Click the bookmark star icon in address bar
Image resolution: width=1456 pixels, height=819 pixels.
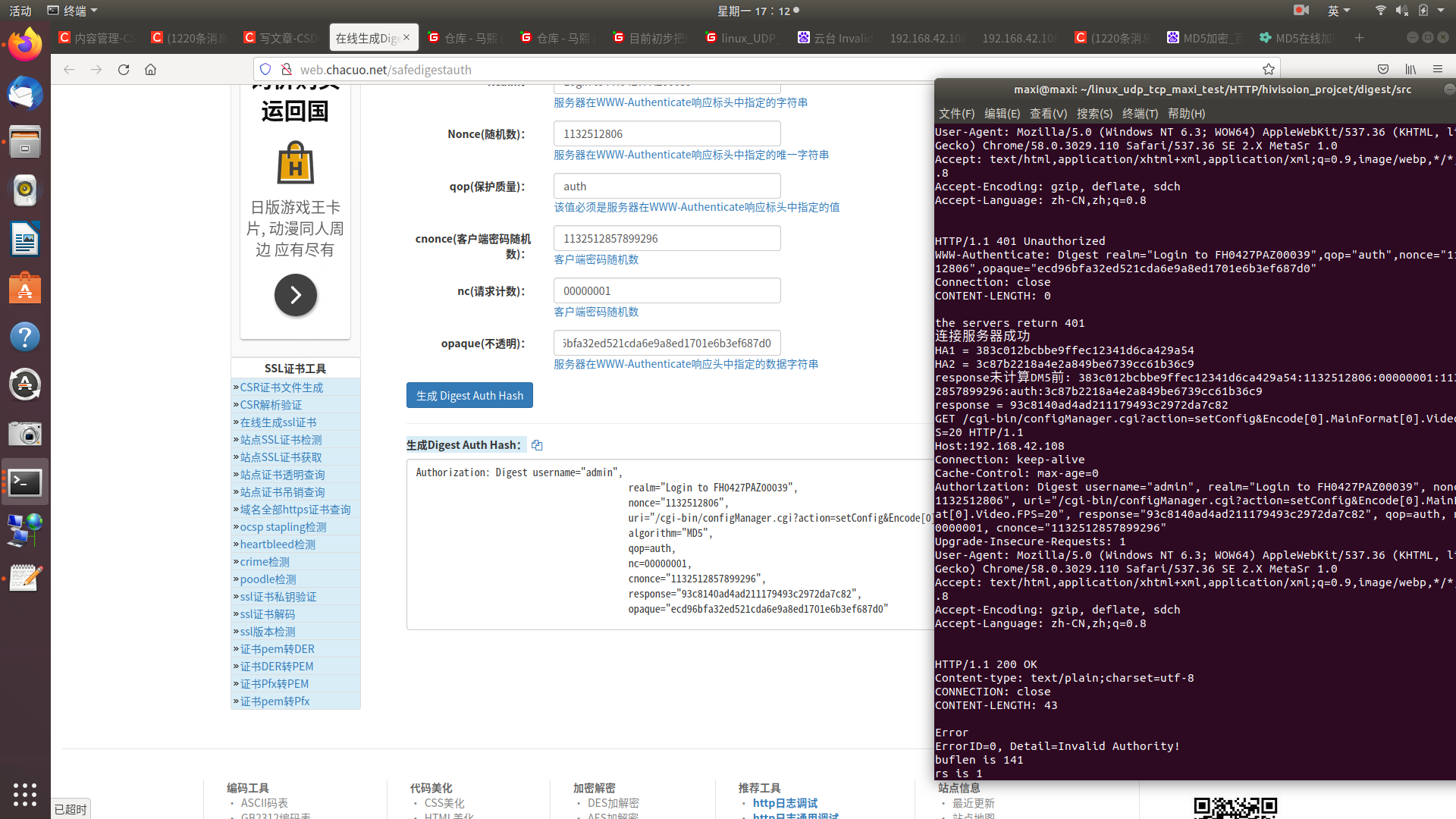(1269, 69)
